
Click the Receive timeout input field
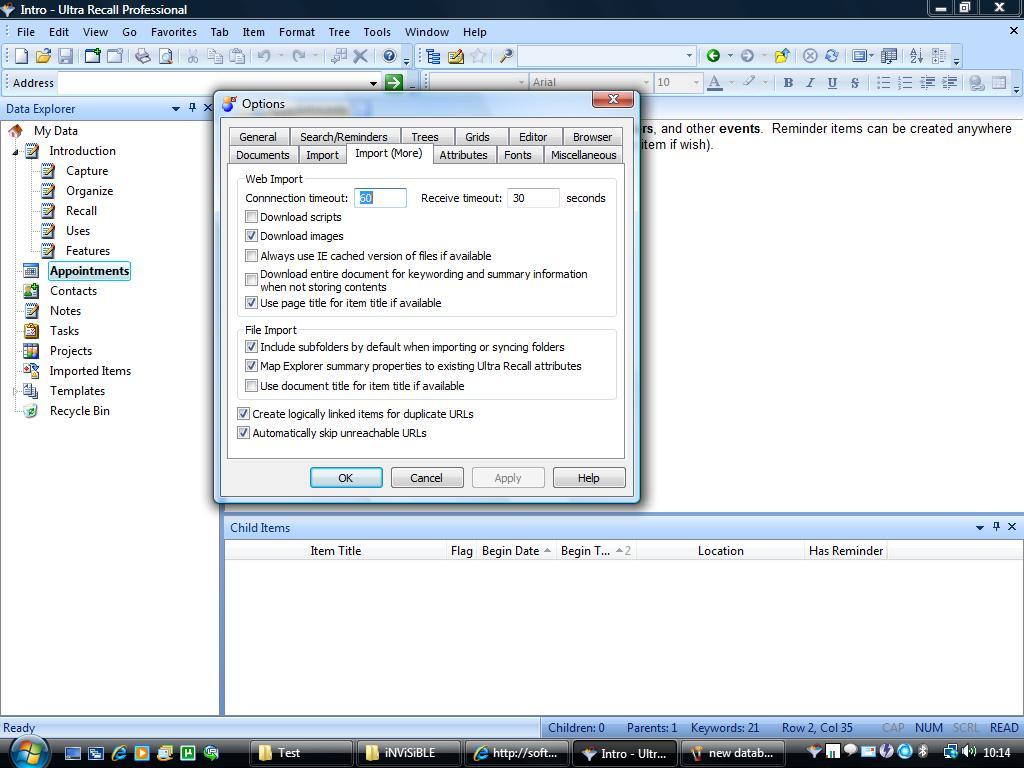point(533,198)
